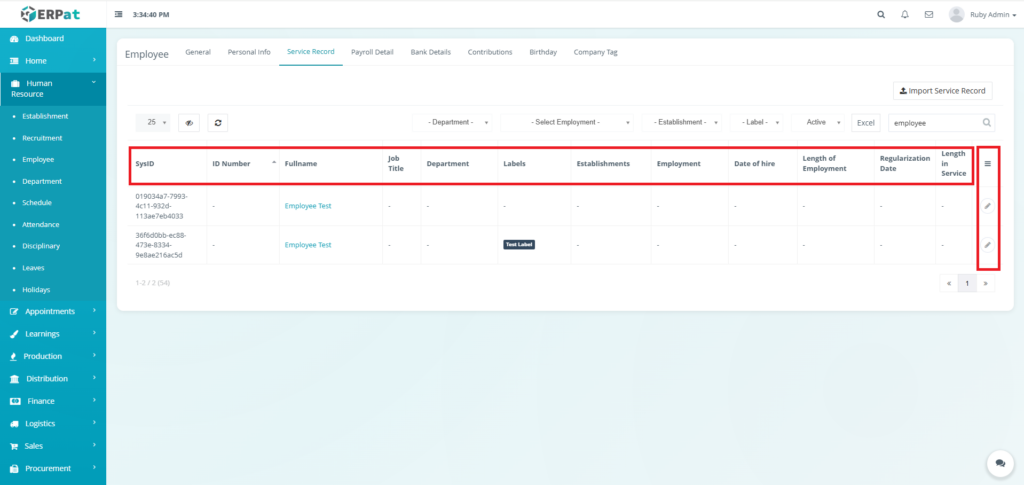Toggle column visibility eye button
Image resolution: width=1024 pixels, height=485 pixels.
[x=189, y=122]
